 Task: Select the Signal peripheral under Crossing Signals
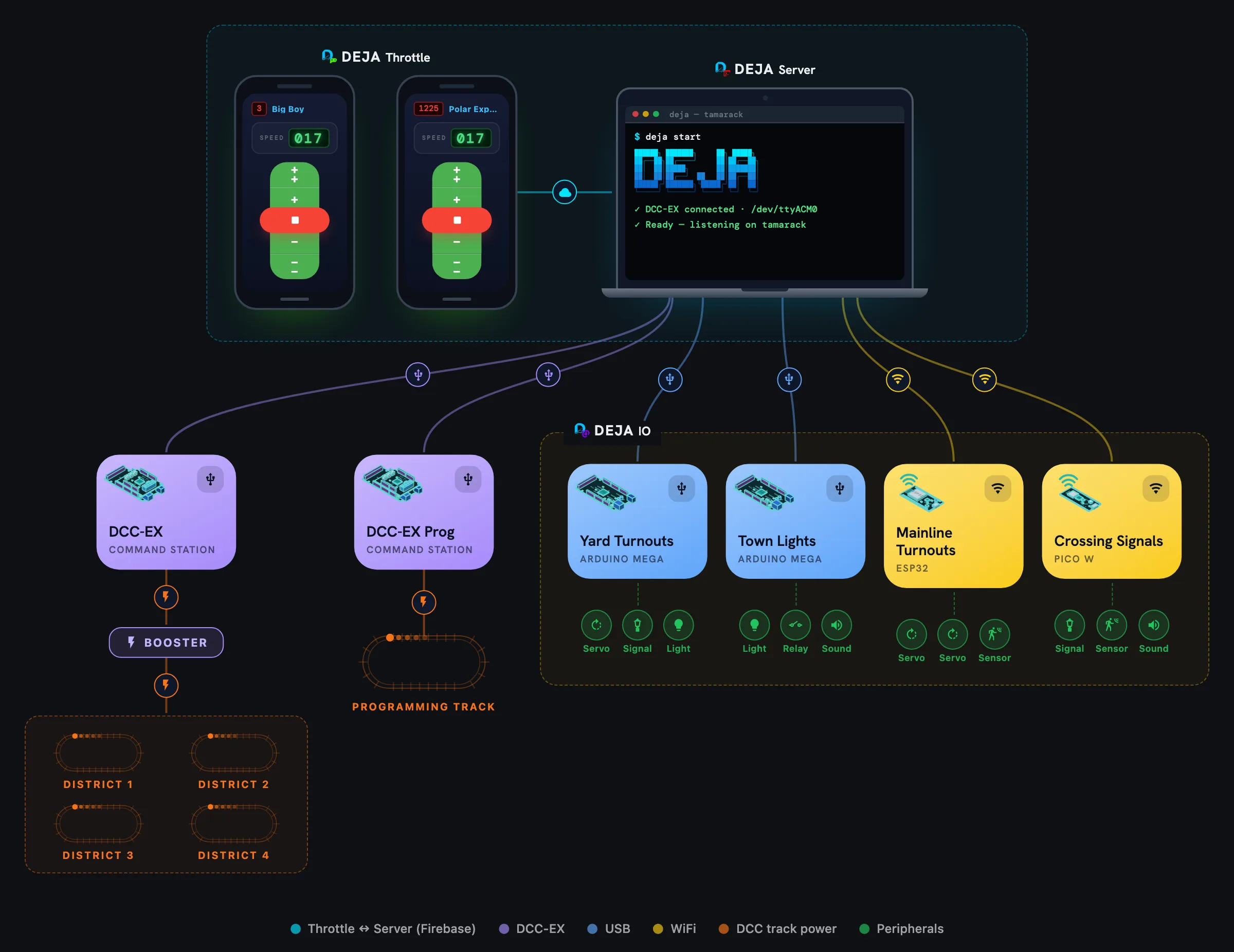pyautogui.click(x=1069, y=632)
